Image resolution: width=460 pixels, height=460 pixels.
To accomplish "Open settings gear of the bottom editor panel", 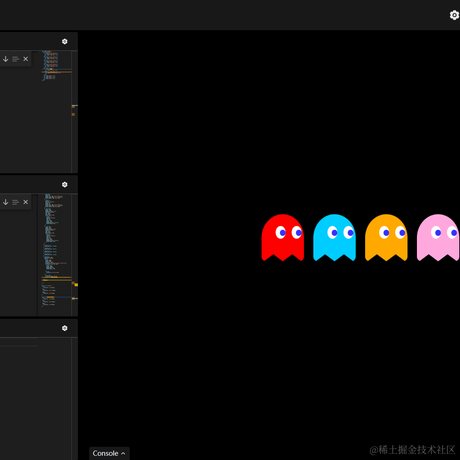I will tap(65, 328).
